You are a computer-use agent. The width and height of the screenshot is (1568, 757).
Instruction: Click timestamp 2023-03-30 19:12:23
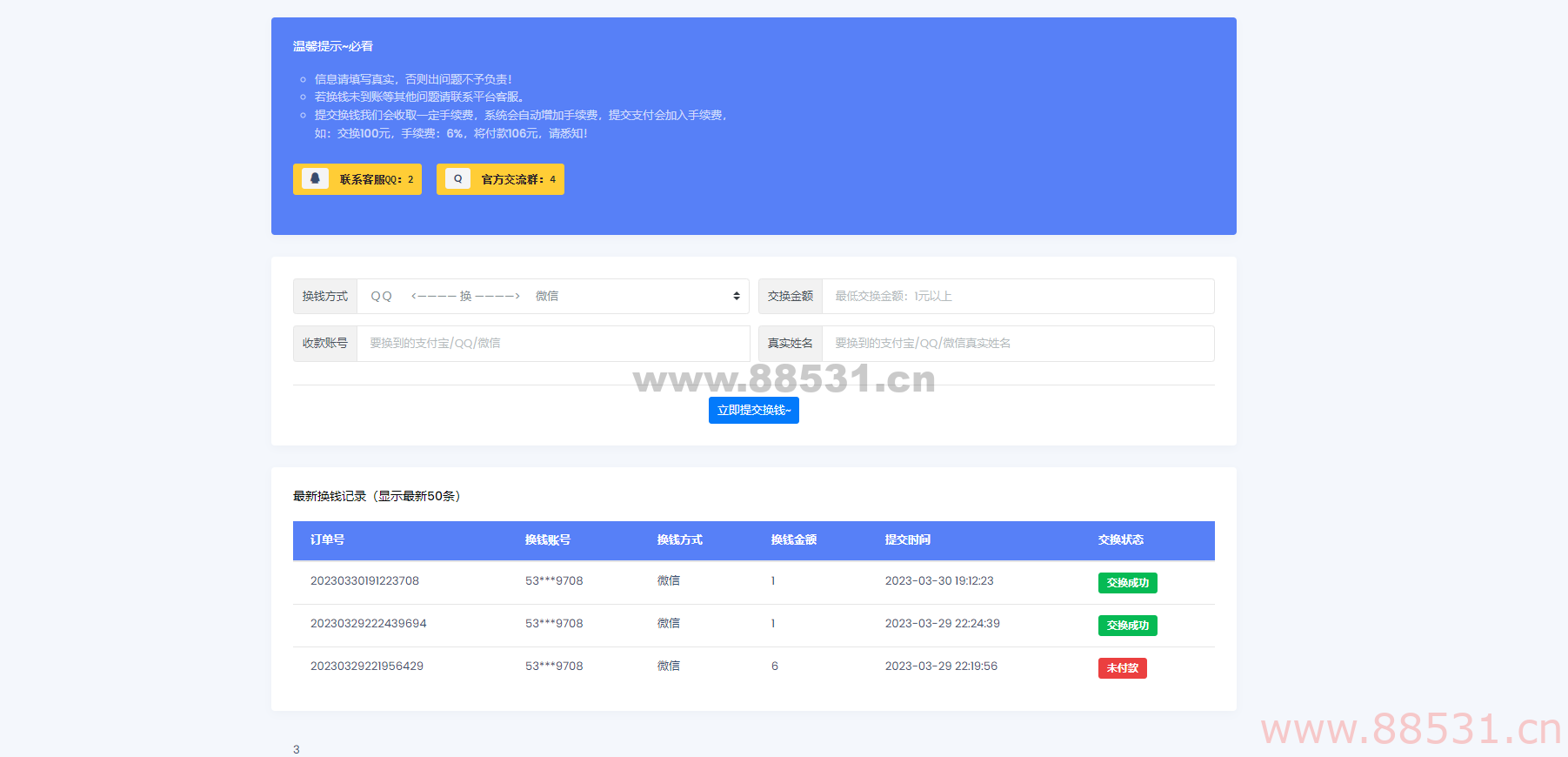(x=939, y=580)
